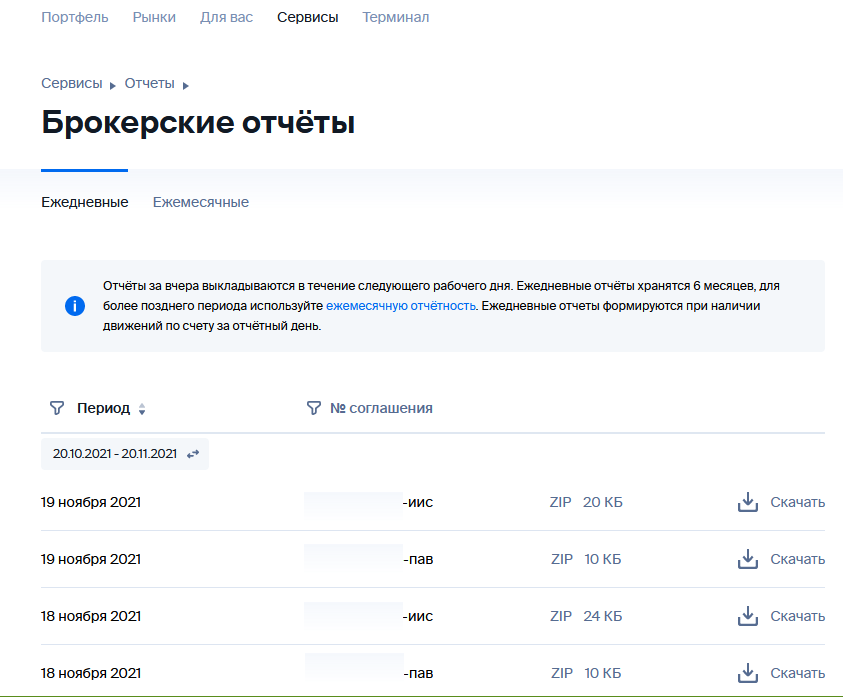Click download icon for 19 ноября ИИС report
Viewport: 843px width, 697px height.
click(x=747, y=502)
